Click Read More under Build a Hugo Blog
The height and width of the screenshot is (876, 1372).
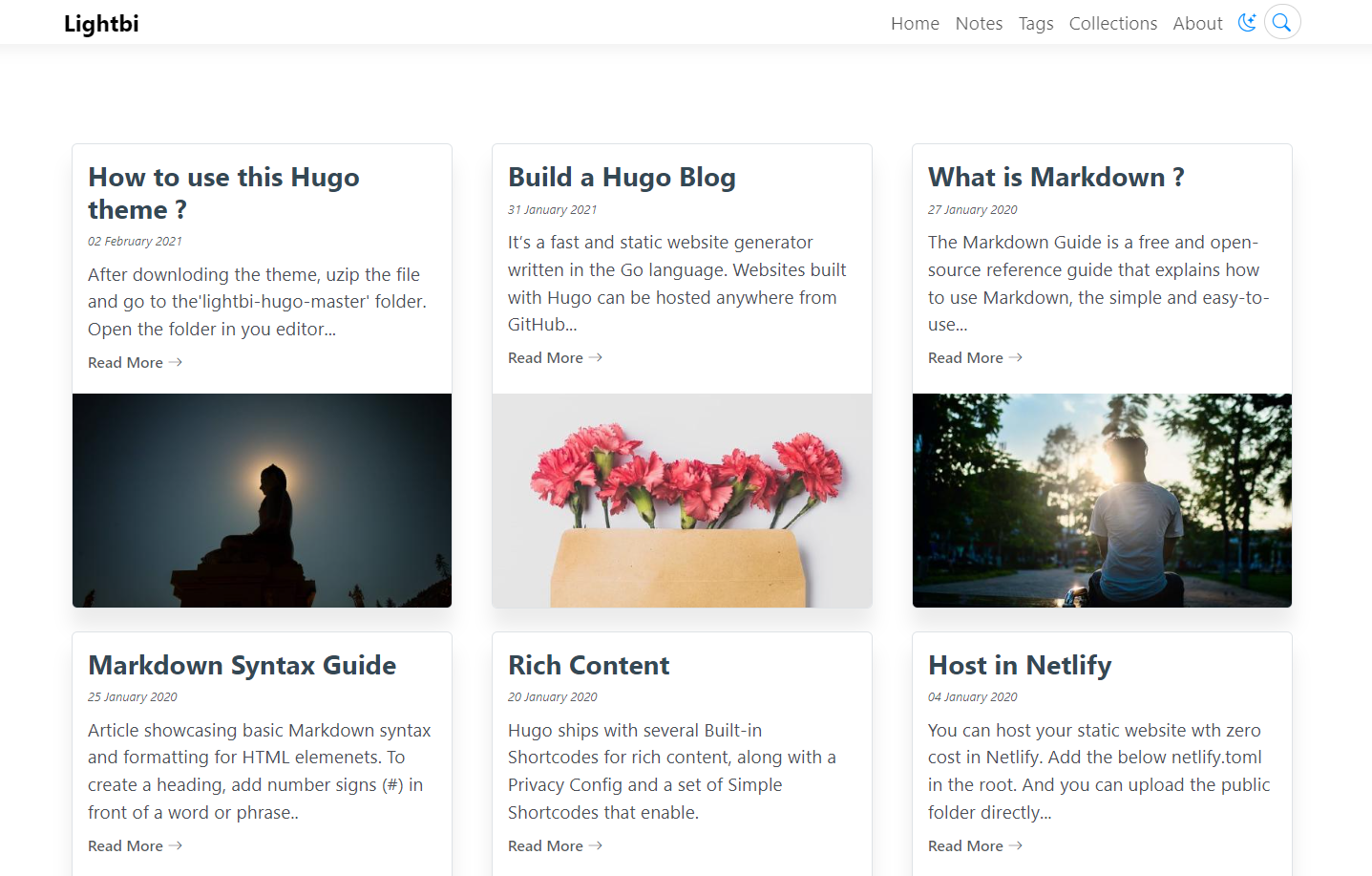click(555, 358)
